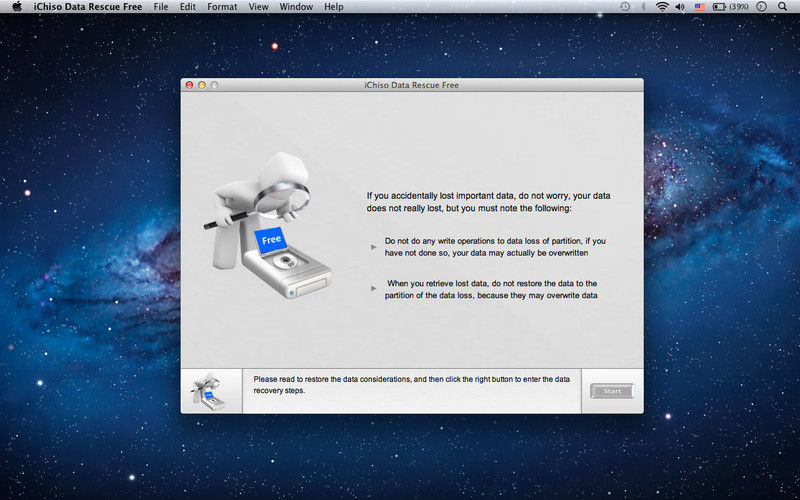Open the File menu

click(161, 7)
